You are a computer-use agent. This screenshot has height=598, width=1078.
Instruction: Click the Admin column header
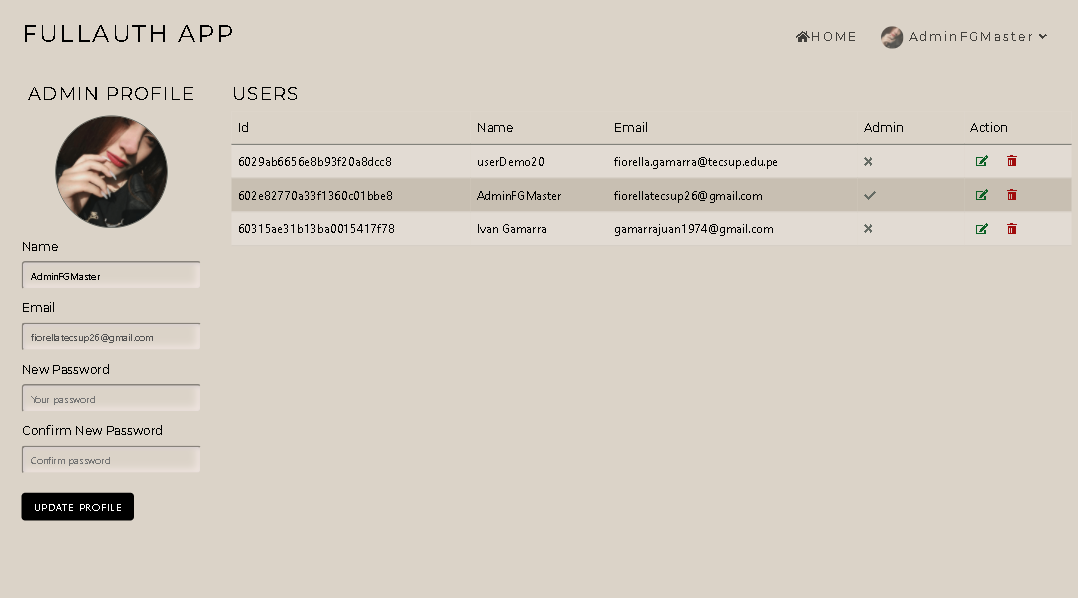point(883,127)
